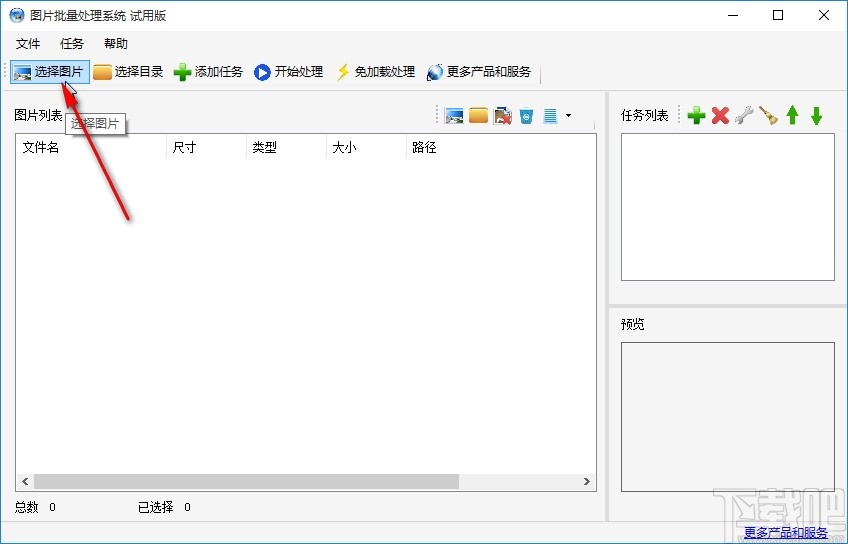The width and height of the screenshot is (848, 544).
Task: Click the broom clear-tasks icon
Action: (x=768, y=115)
